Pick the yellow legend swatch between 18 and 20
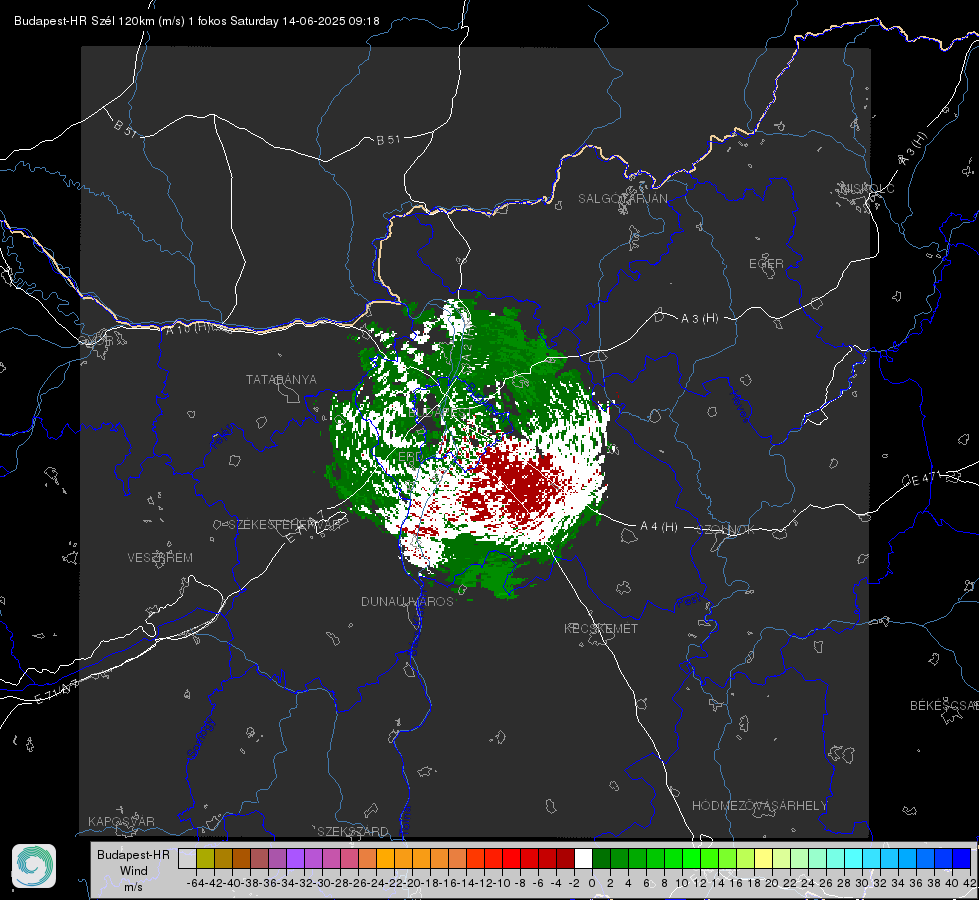 pos(764,858)
